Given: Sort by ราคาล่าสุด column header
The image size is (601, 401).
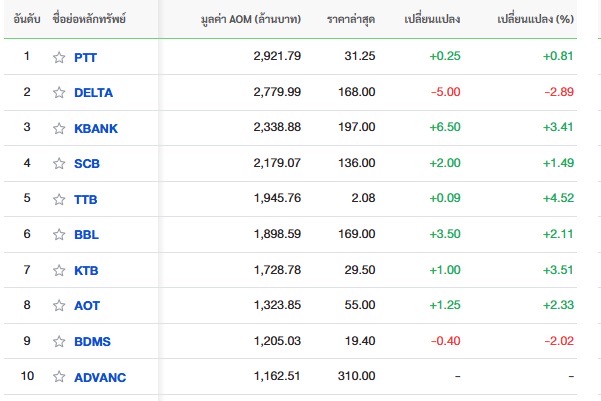Looking at the screenshot, I should click(351, 20).
